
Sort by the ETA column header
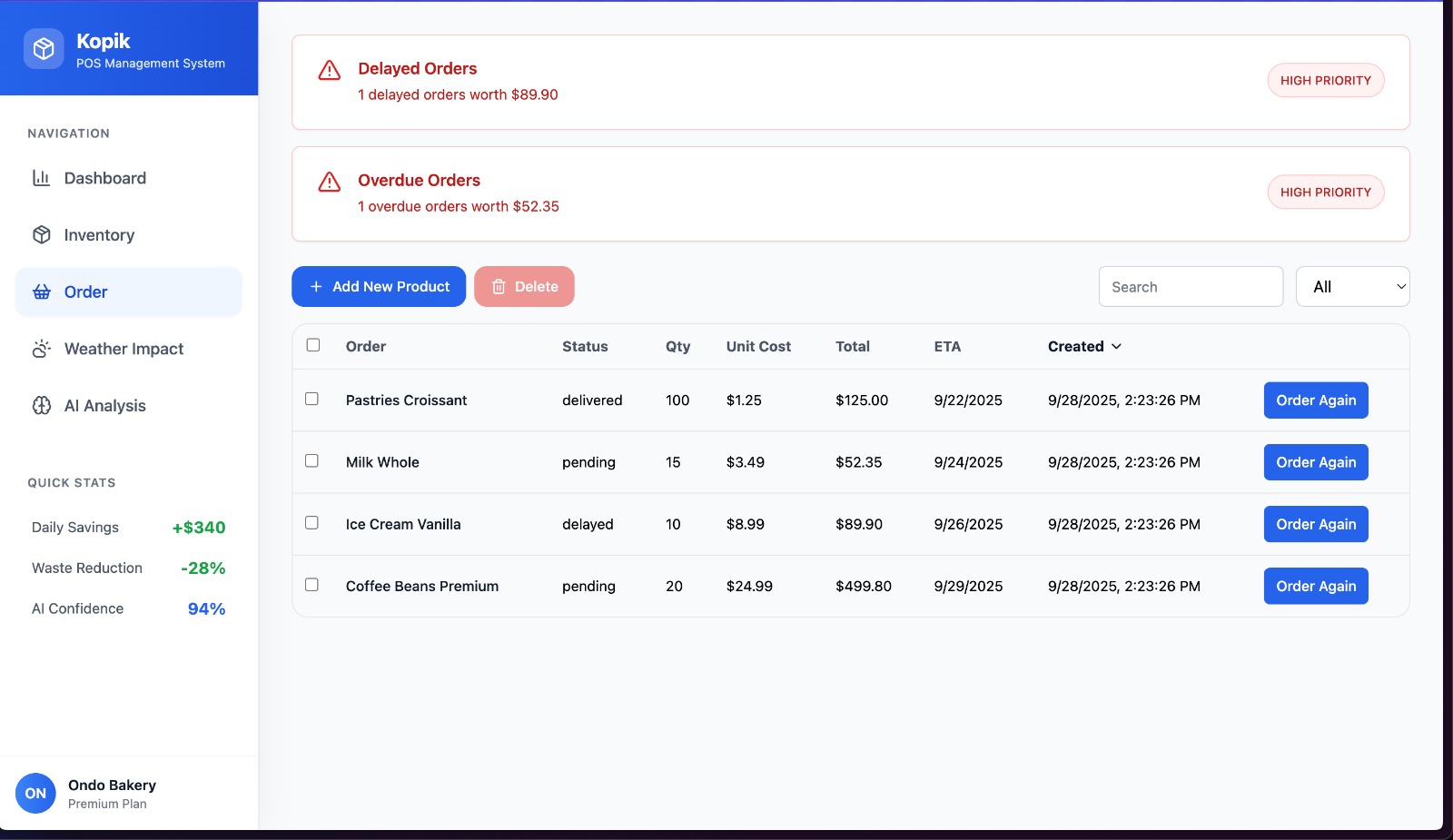tap(947, 347)
